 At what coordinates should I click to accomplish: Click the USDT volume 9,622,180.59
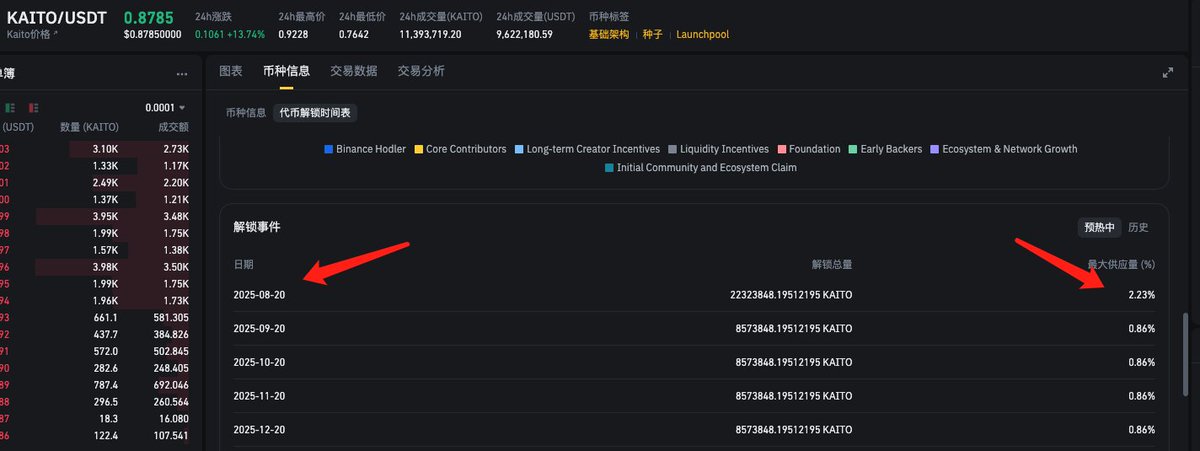pyautogui.click(x=527, y=34)
